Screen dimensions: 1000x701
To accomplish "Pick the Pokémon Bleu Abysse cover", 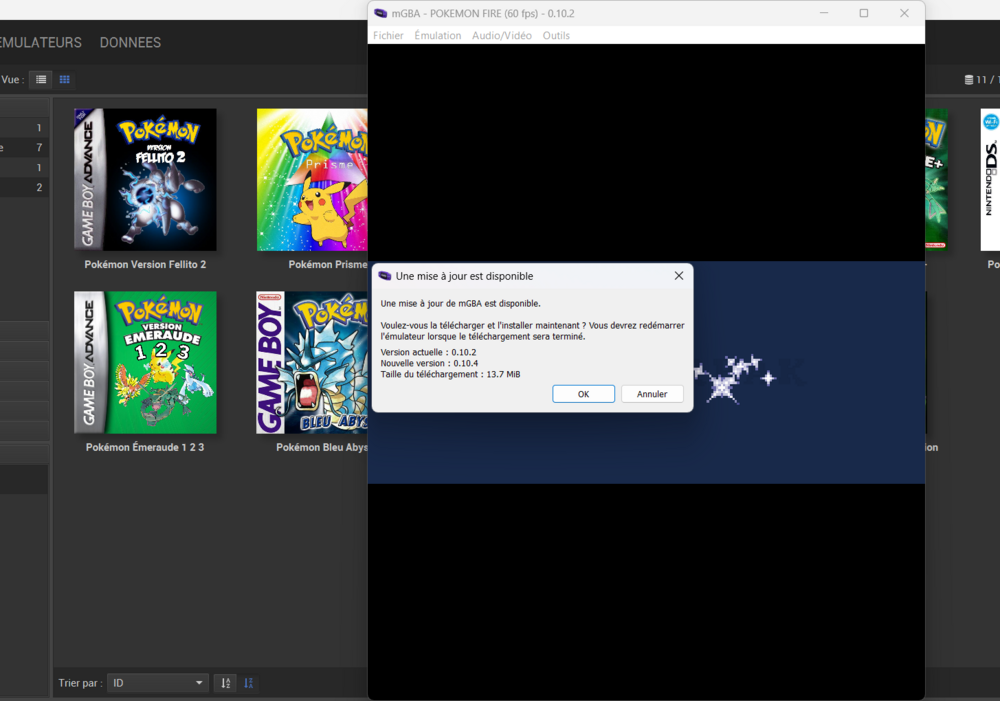I will pos(312,362).
